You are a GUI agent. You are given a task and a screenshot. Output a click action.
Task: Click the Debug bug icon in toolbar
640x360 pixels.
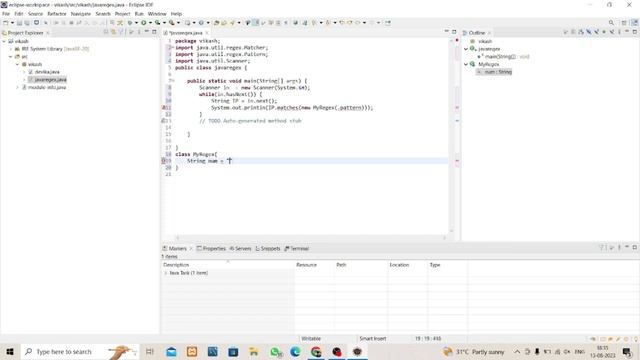click(x=130, y=23)
